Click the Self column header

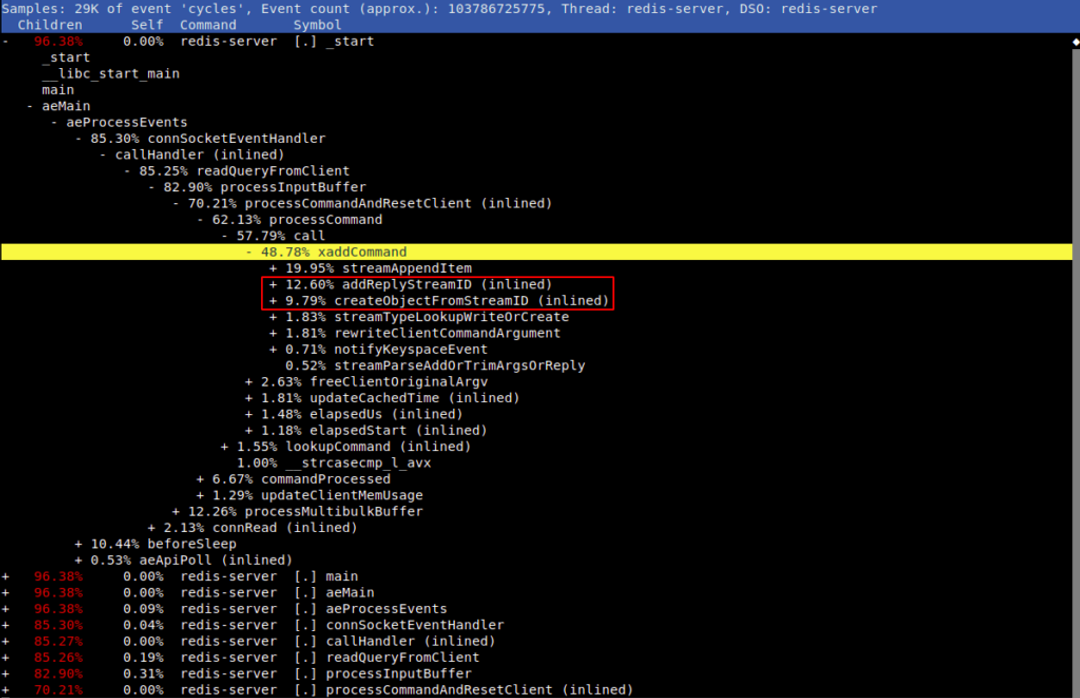click(x=146, y=24)
